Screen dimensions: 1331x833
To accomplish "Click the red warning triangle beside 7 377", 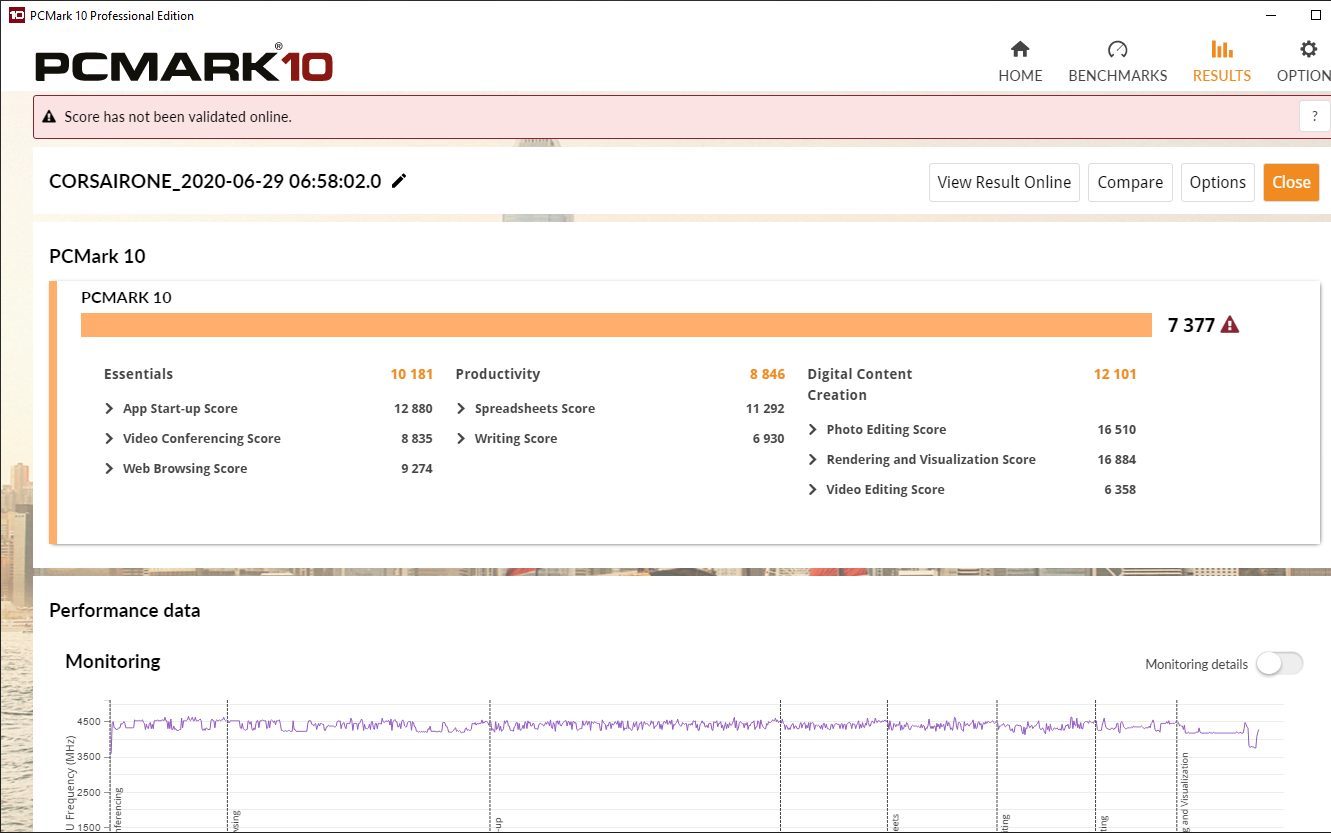I will coord(1230,325).
